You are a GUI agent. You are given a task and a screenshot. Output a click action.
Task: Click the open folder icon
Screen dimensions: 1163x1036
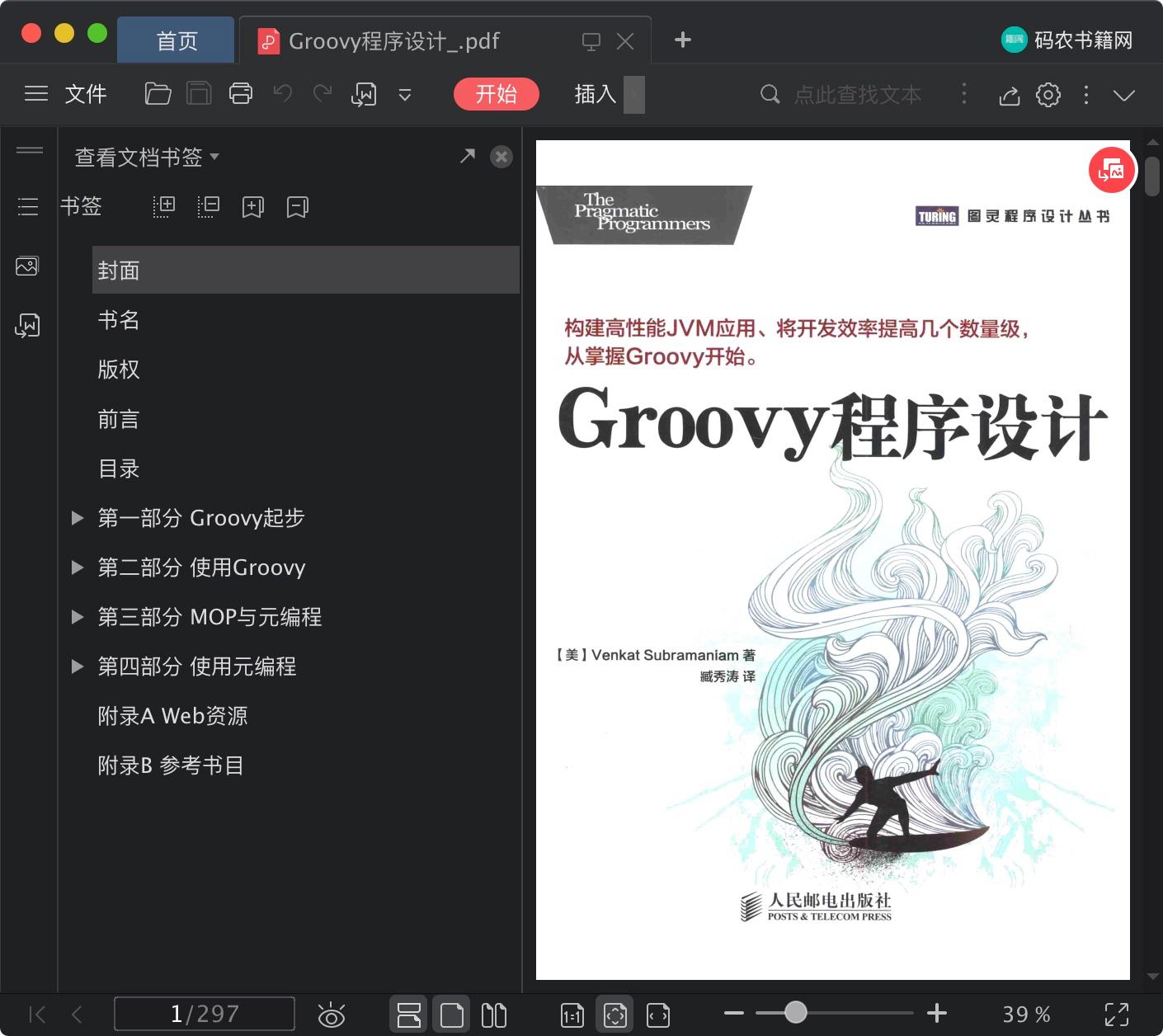tap(158, 94)
